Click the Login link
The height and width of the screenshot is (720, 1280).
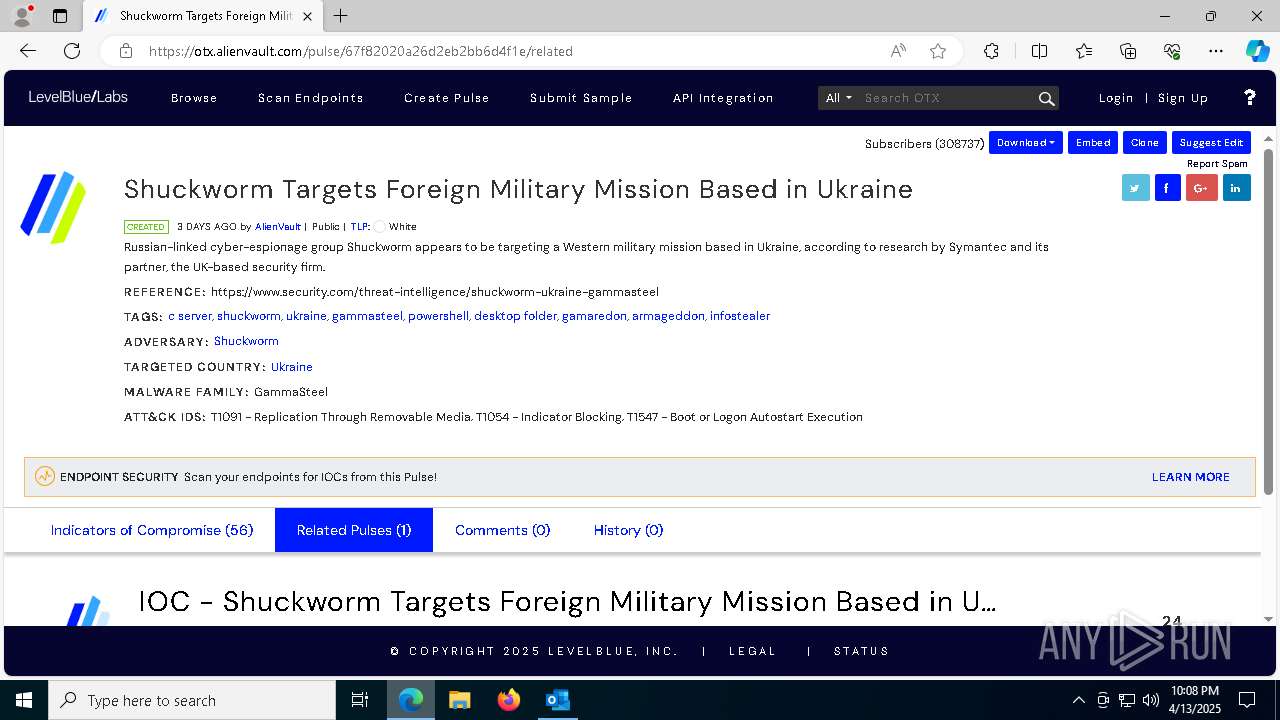point(1116,98)
